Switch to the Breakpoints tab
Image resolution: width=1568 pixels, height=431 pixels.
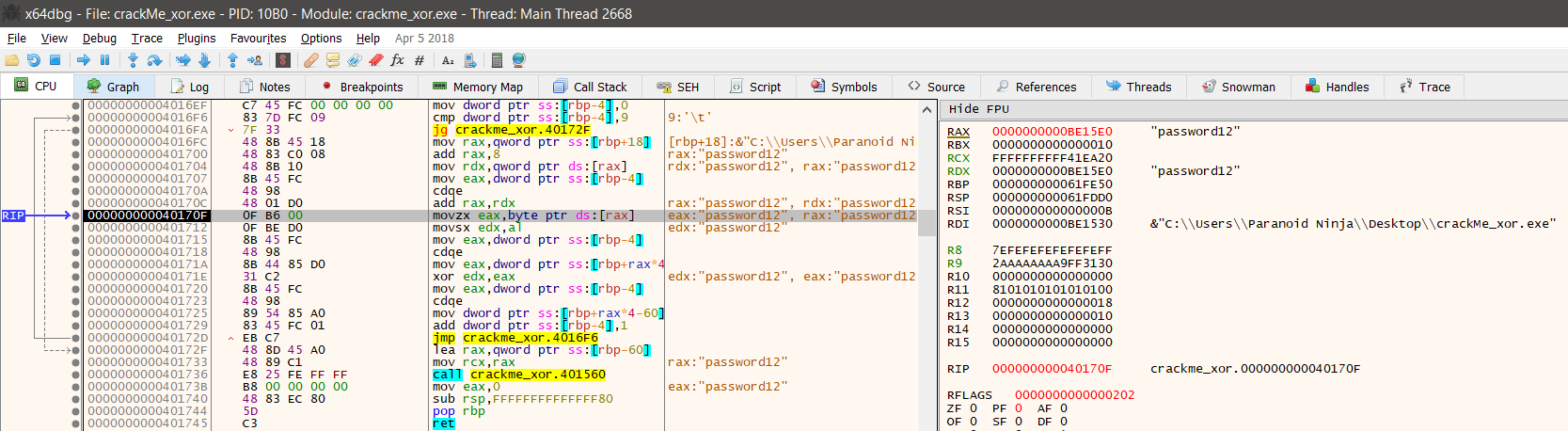362,87
